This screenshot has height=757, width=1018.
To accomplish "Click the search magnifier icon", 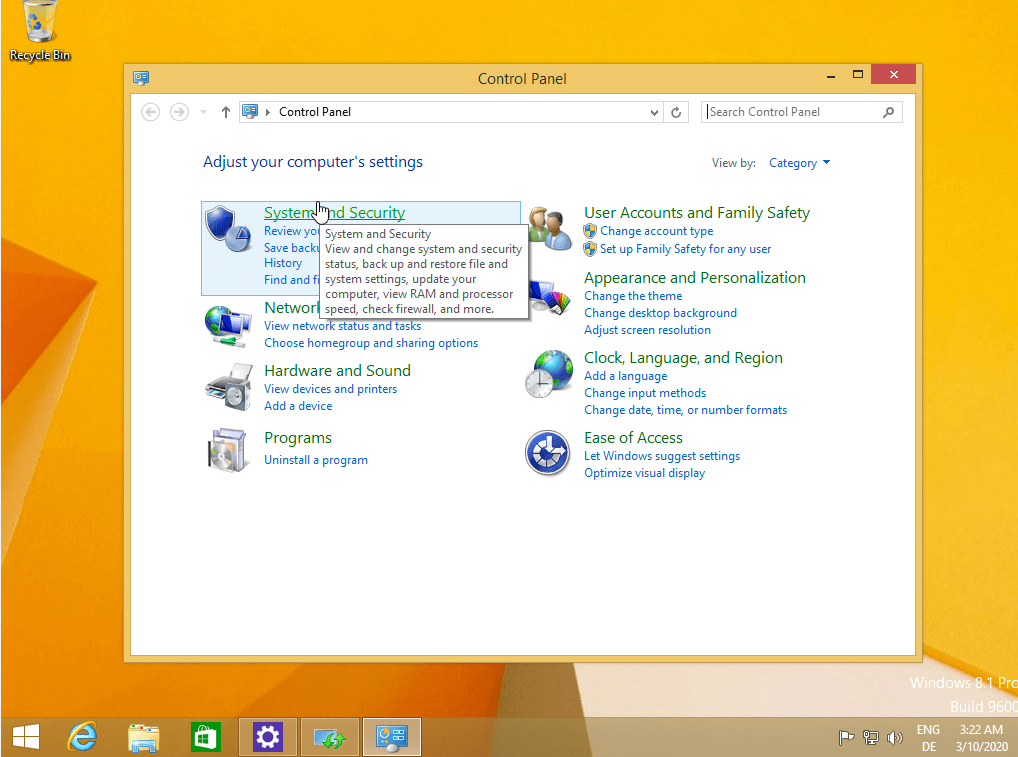I will (888, 112).
